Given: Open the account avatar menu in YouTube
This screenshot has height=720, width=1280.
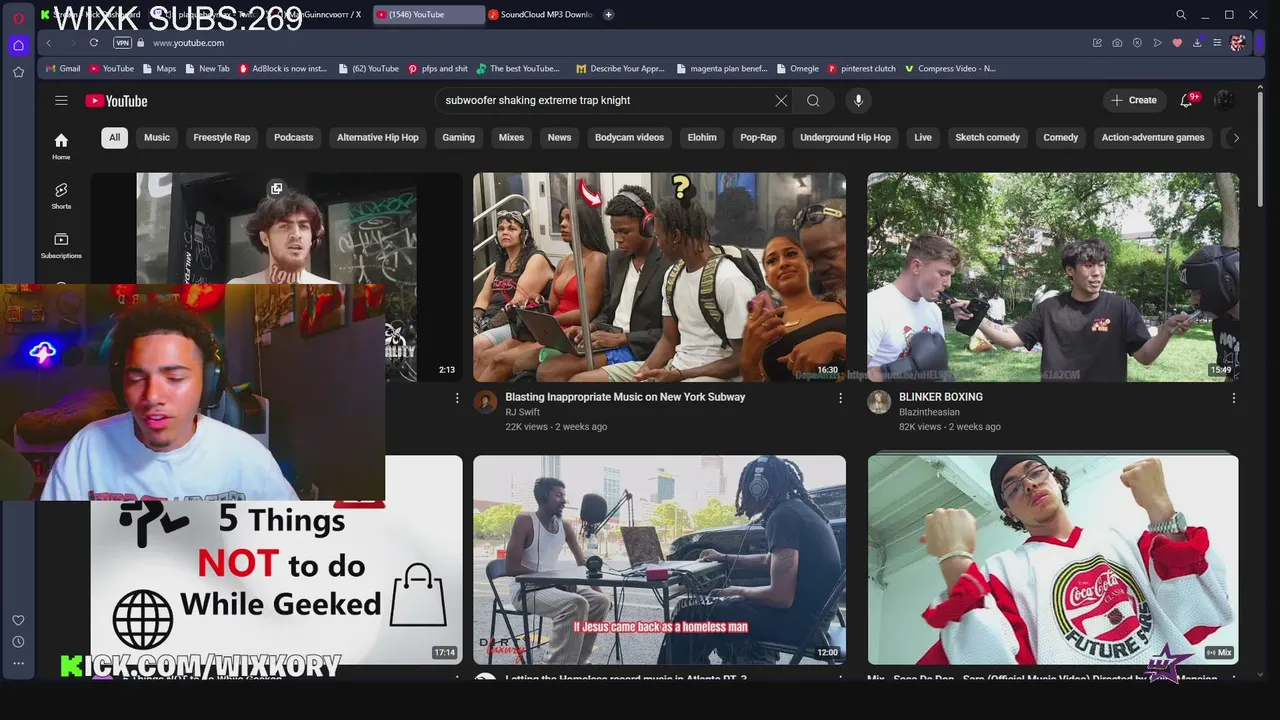Looking at the screenshot, I should point(1224,100).
